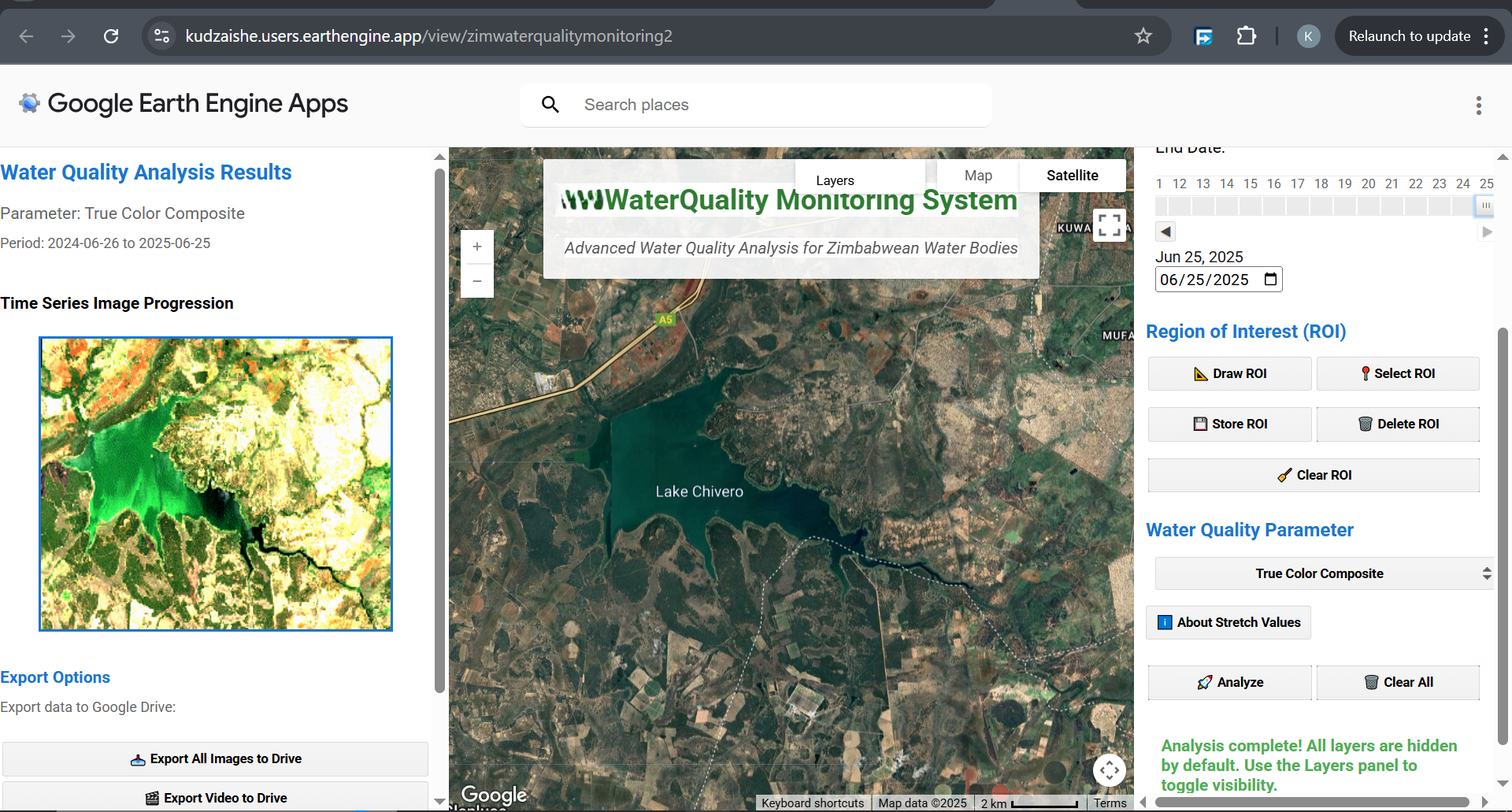This screenshot has width=1512, height=812.
Task: Open the Earth Engine app overflow menu
Action: tap(1479, 106)
